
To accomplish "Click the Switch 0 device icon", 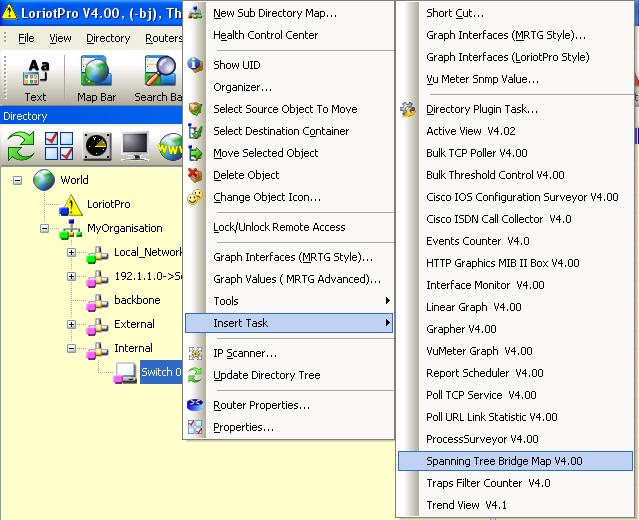I will [125, 373].
